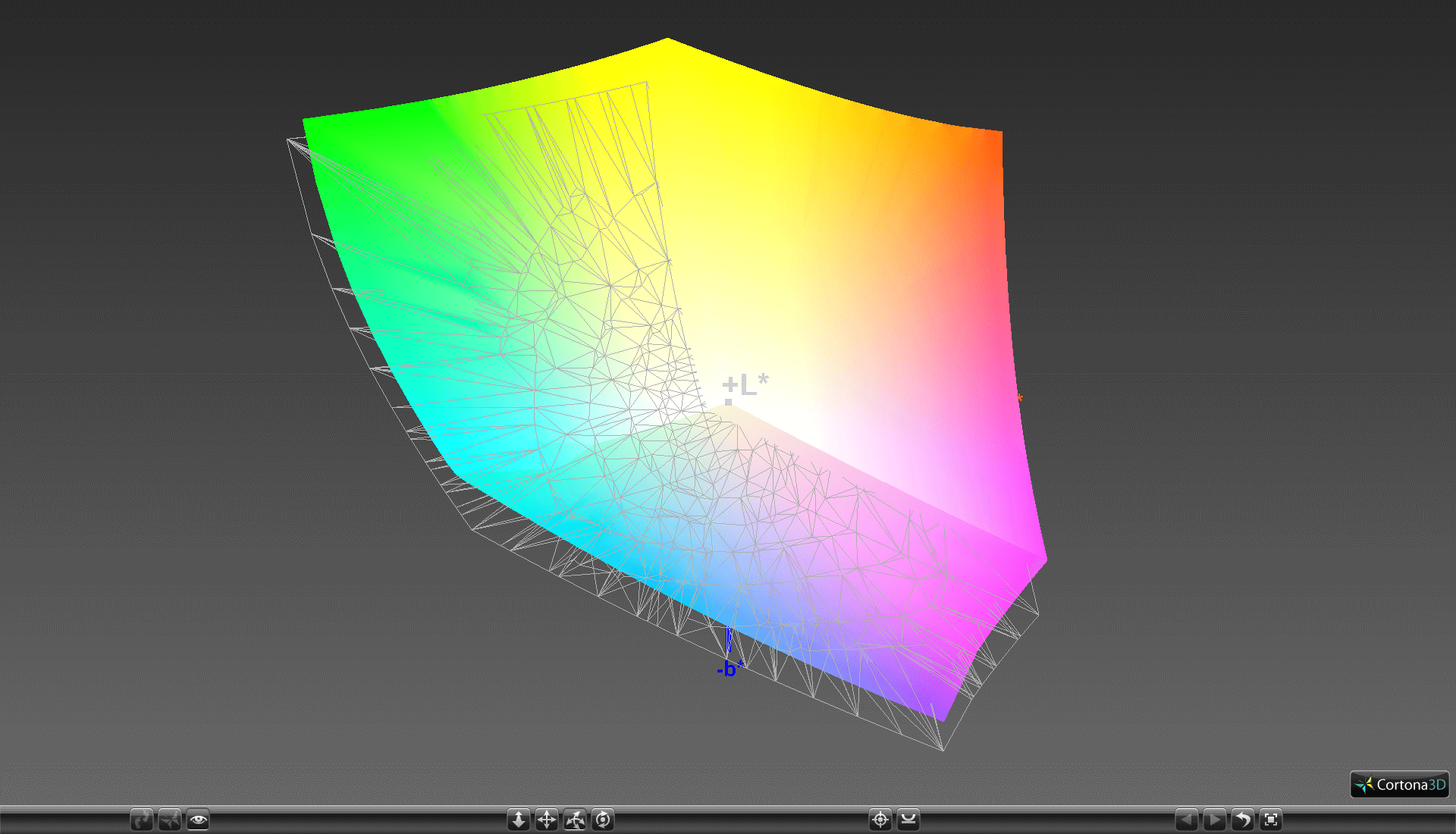
Task: Go to the previous viewpoint
Action: (x=1187, y=820)
